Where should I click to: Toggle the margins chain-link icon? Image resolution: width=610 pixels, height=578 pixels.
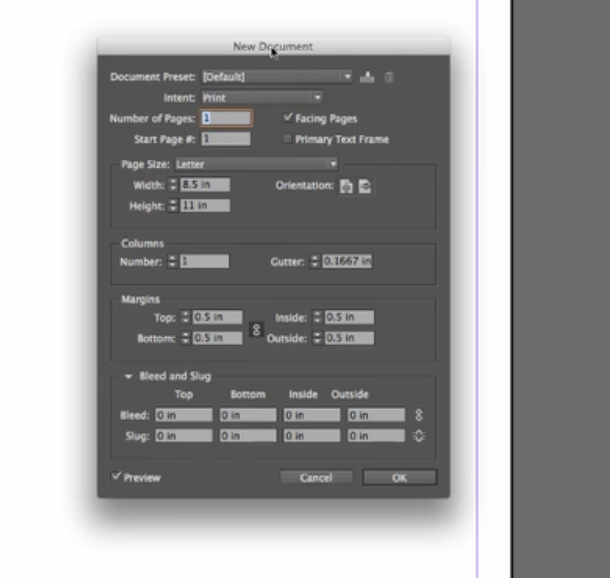coord(254,328)
